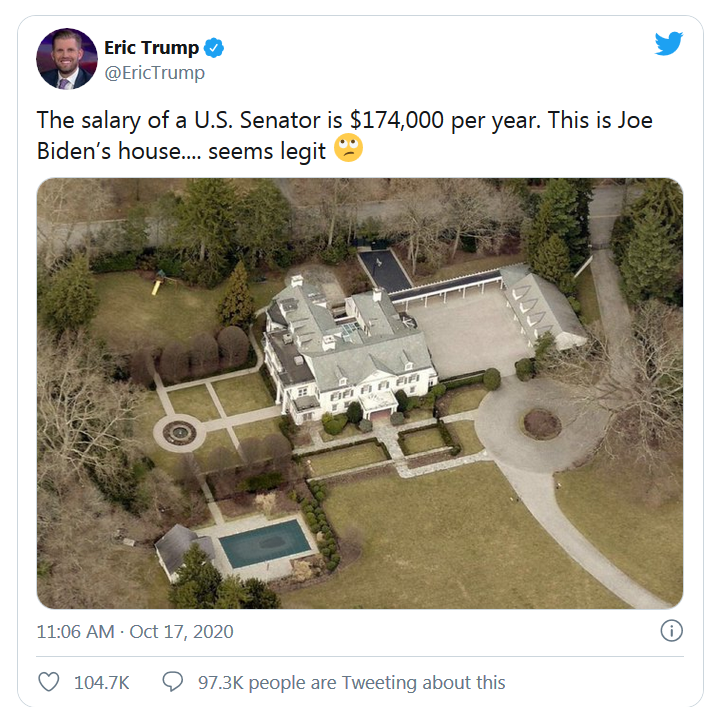Open the @EricTrump handle link
Viewport: 704px width, 713px height.
[x=154, y=73]
